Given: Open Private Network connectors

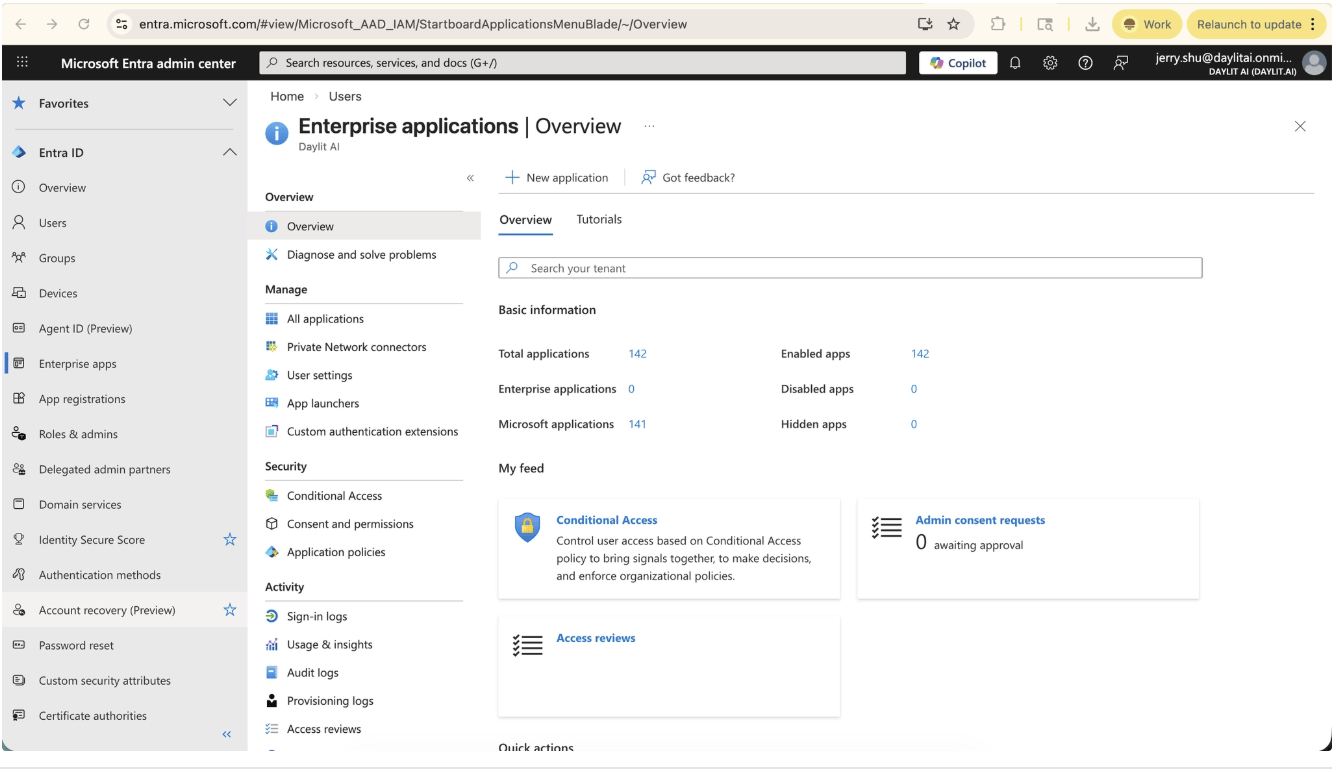Looking at the screenshot, I should point(356,347).
